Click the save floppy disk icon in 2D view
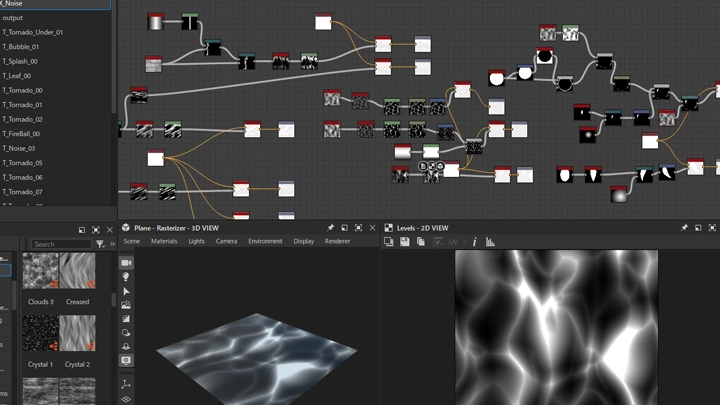The width and height of the screenshot is (720, 405). coord(405,242)
